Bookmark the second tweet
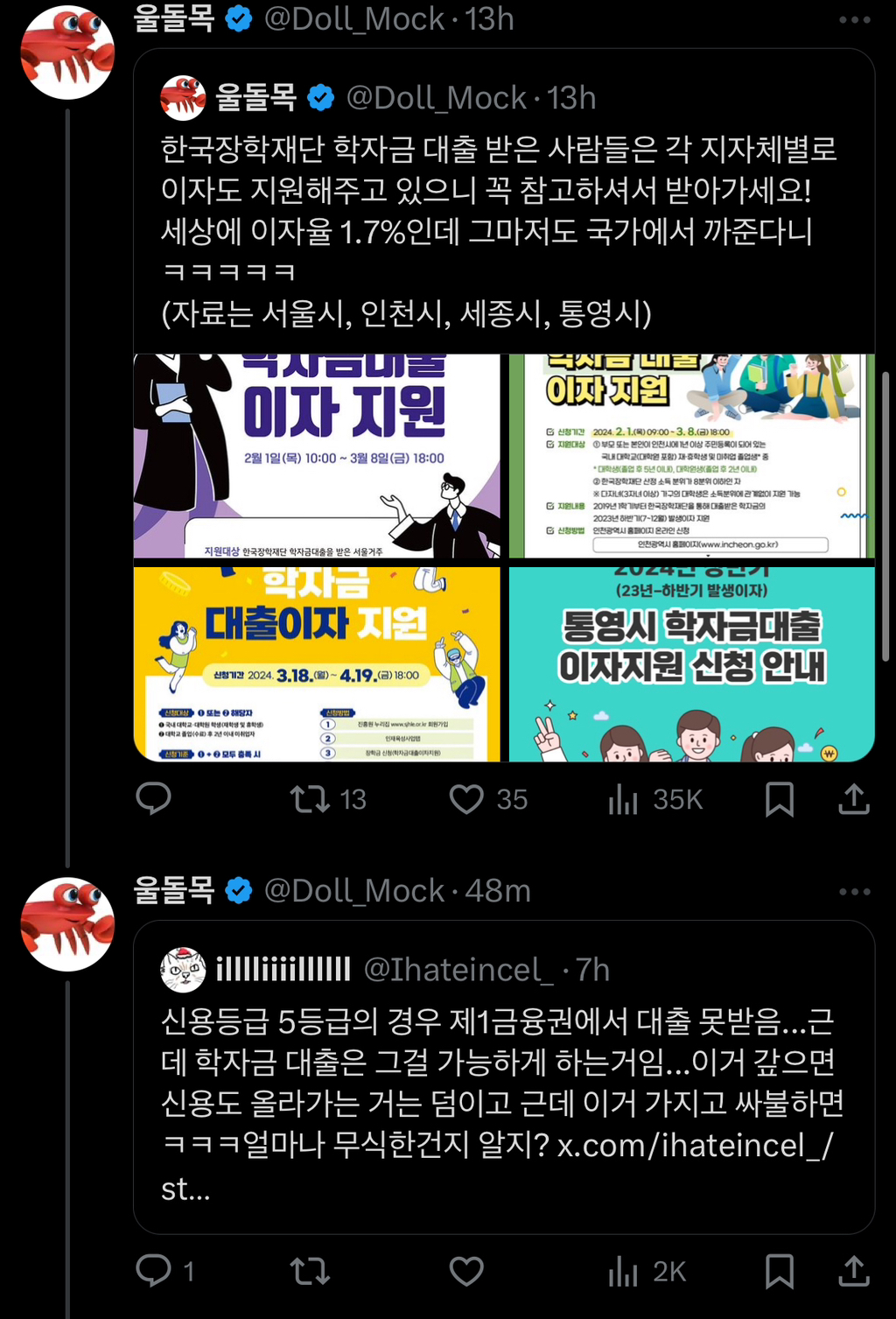The image size is (896, 1319). coord(779,1271)
